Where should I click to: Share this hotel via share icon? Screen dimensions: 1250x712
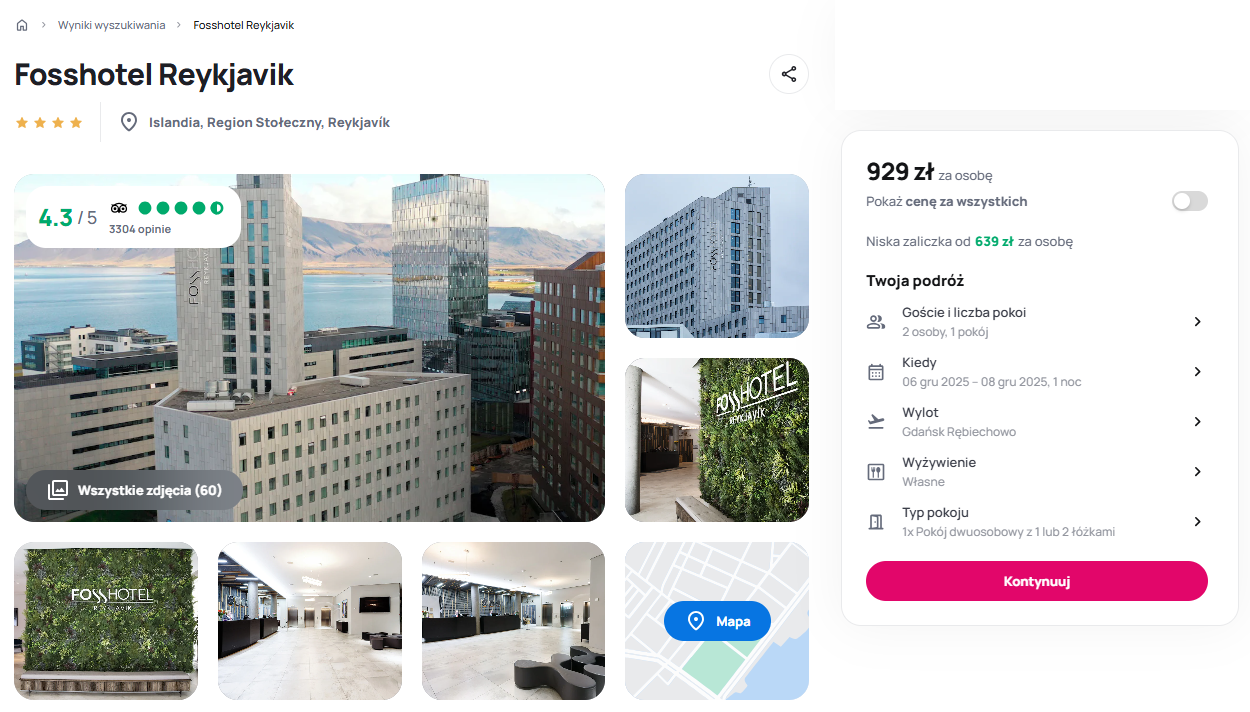789,74
